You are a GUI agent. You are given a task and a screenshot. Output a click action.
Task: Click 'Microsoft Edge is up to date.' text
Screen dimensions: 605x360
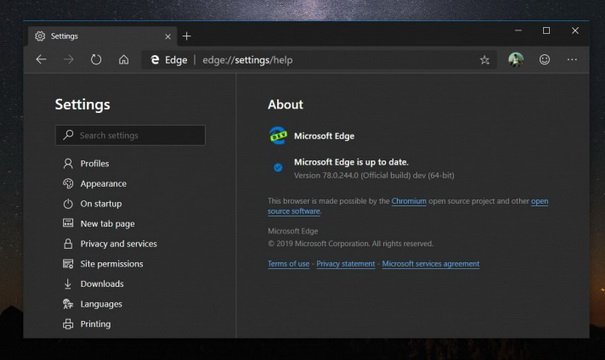(351, 162)
